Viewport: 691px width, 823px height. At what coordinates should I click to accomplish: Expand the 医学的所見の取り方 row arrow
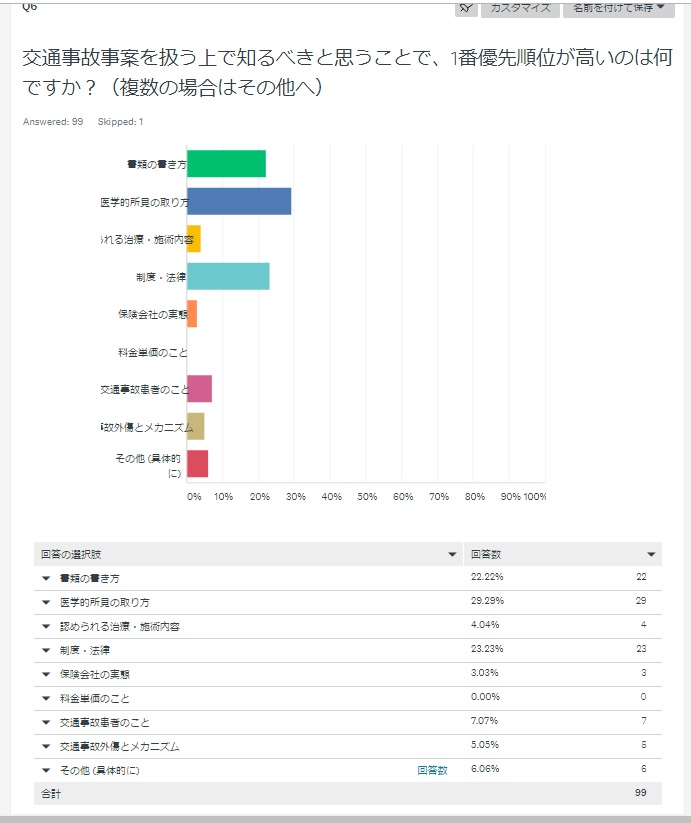(46, 603)
